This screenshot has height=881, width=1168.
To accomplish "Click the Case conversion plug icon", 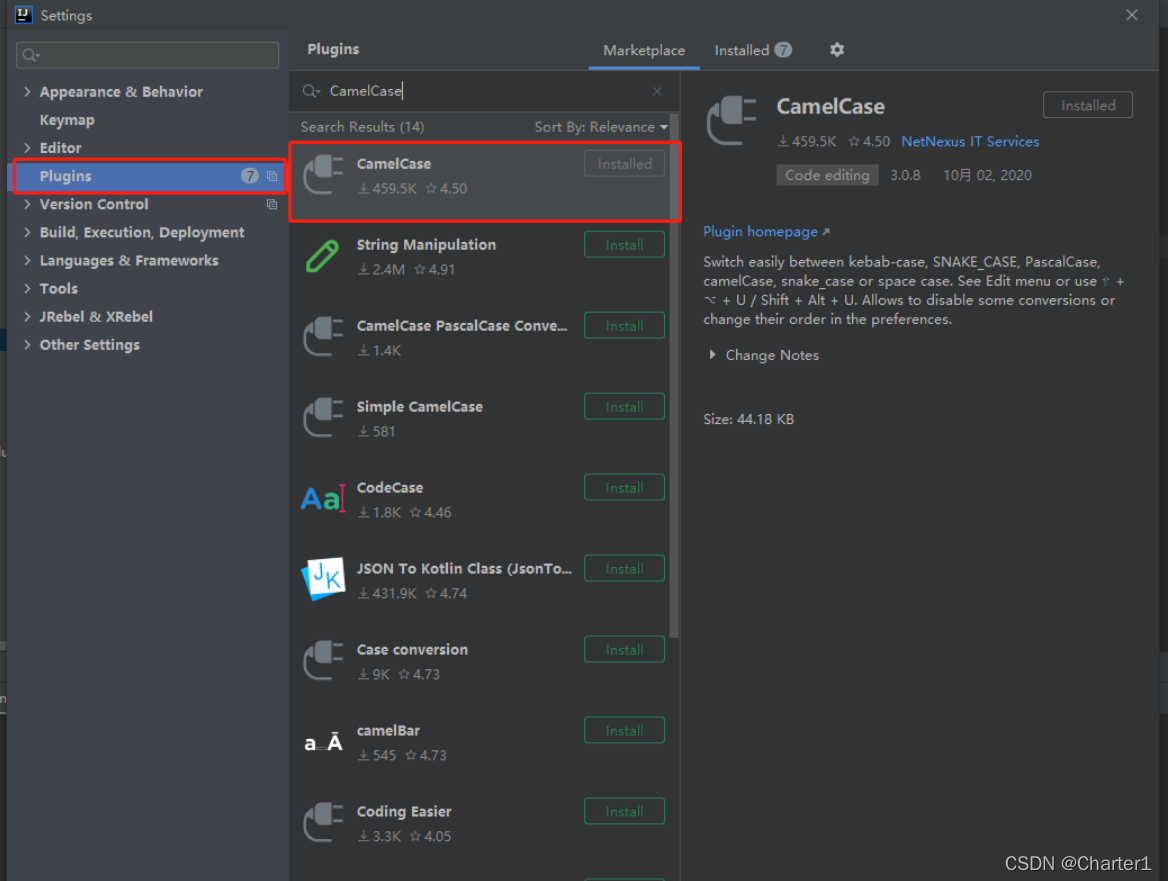I will coord(323,661).
